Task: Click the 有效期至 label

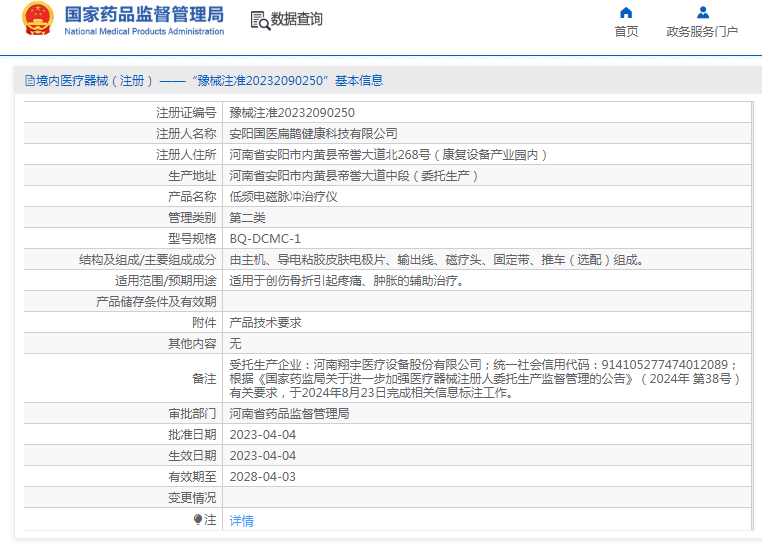Action: [x=192, y=477]
